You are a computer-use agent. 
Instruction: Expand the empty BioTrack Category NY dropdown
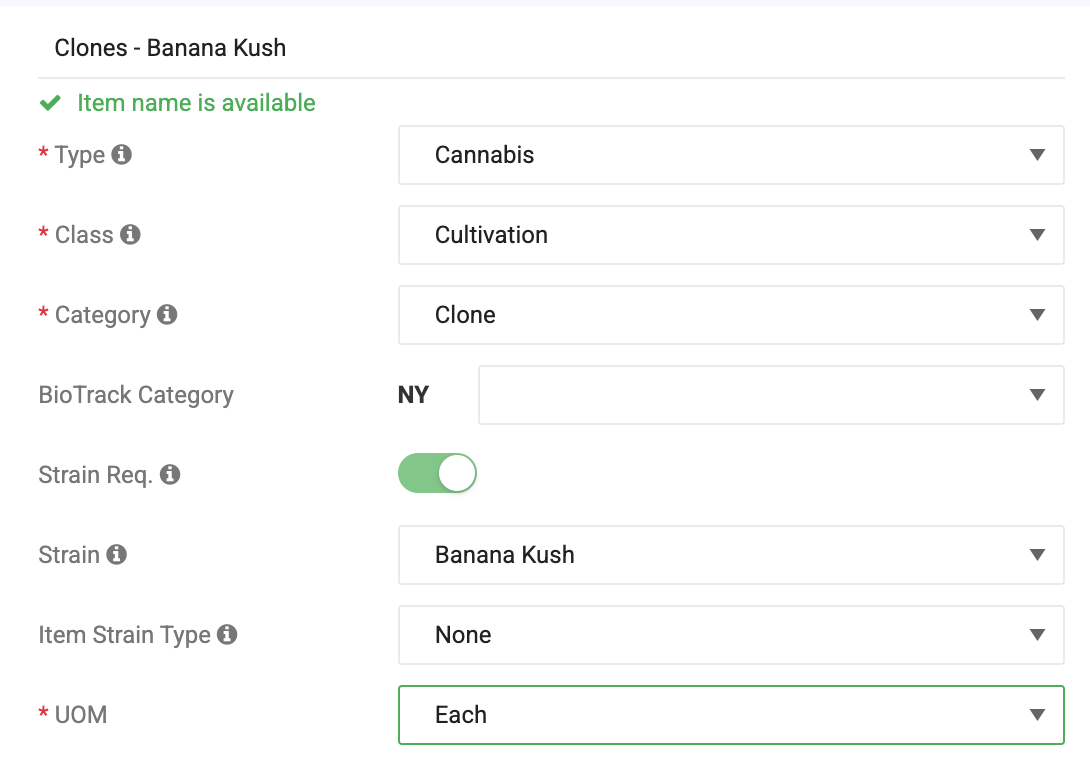click(x=771, y=394)
